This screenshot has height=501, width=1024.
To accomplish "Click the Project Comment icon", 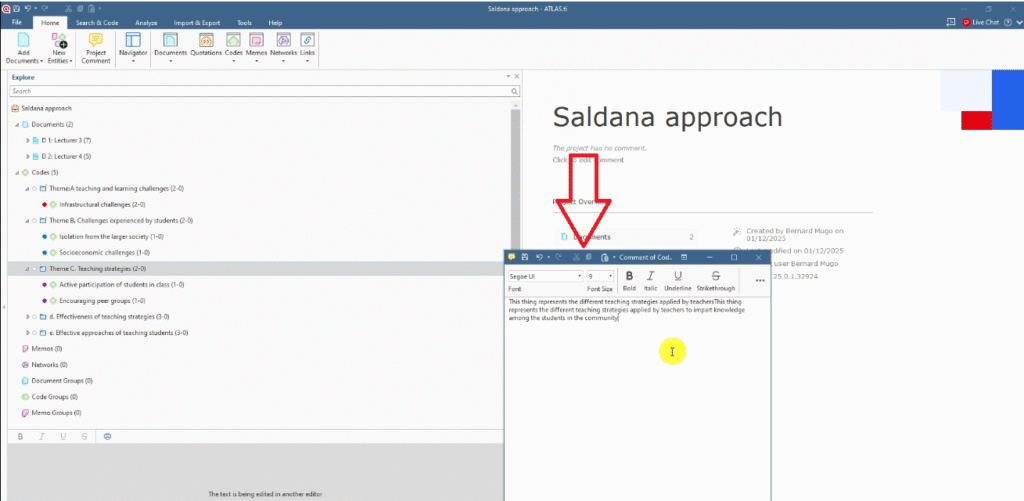I will click(96, 40).
